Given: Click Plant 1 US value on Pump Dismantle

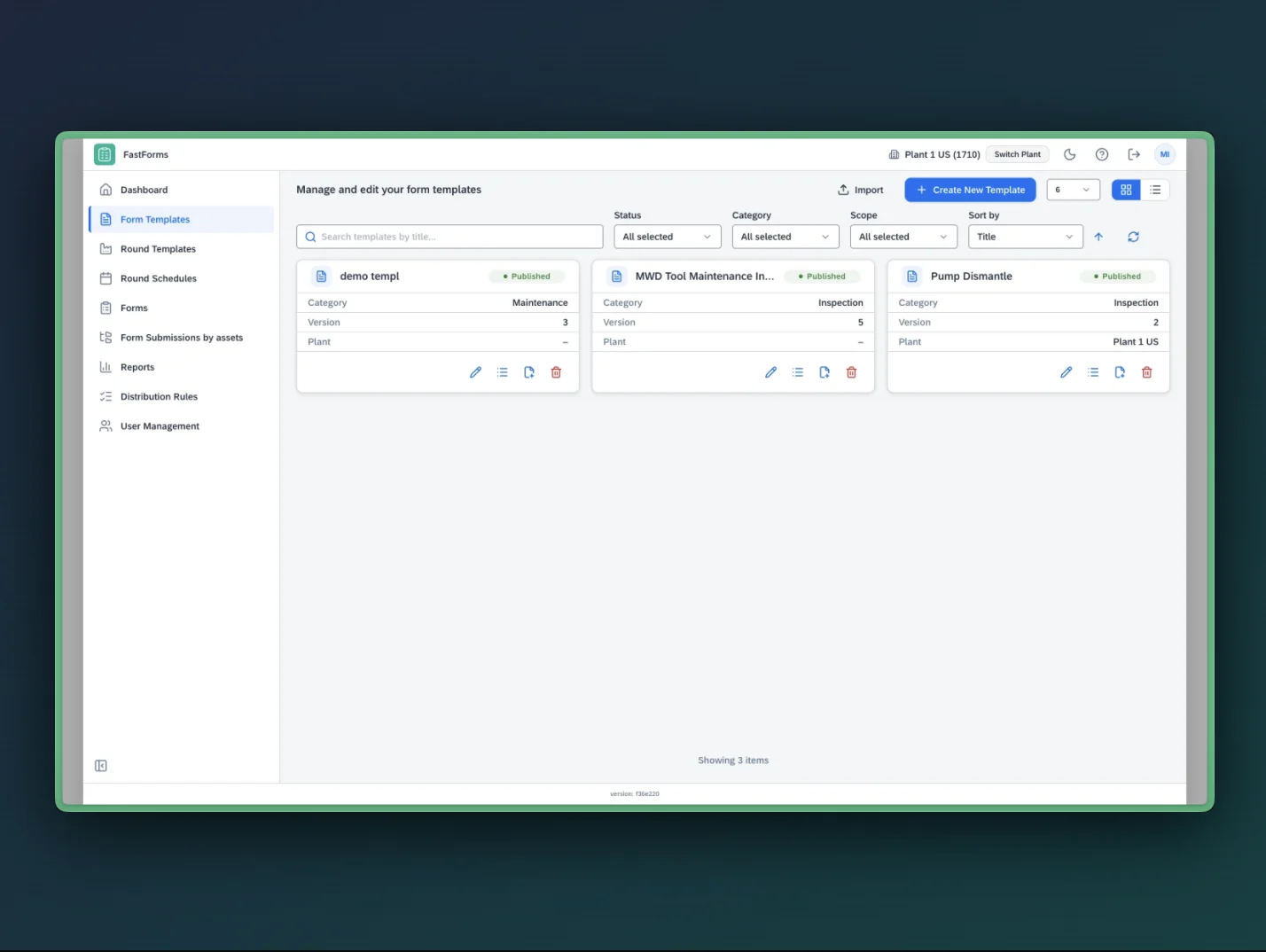Looking at the screenshot, I should coord(1136,342).
